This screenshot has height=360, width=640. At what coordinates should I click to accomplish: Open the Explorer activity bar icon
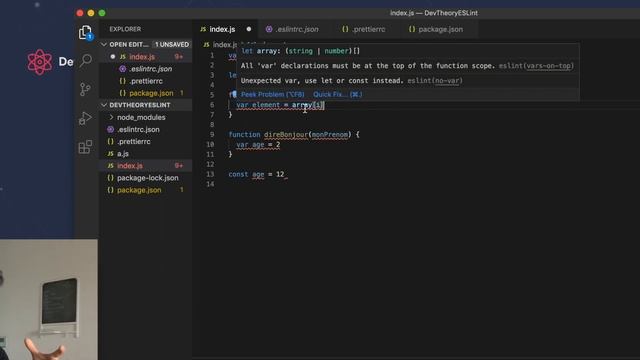(85, 32)
